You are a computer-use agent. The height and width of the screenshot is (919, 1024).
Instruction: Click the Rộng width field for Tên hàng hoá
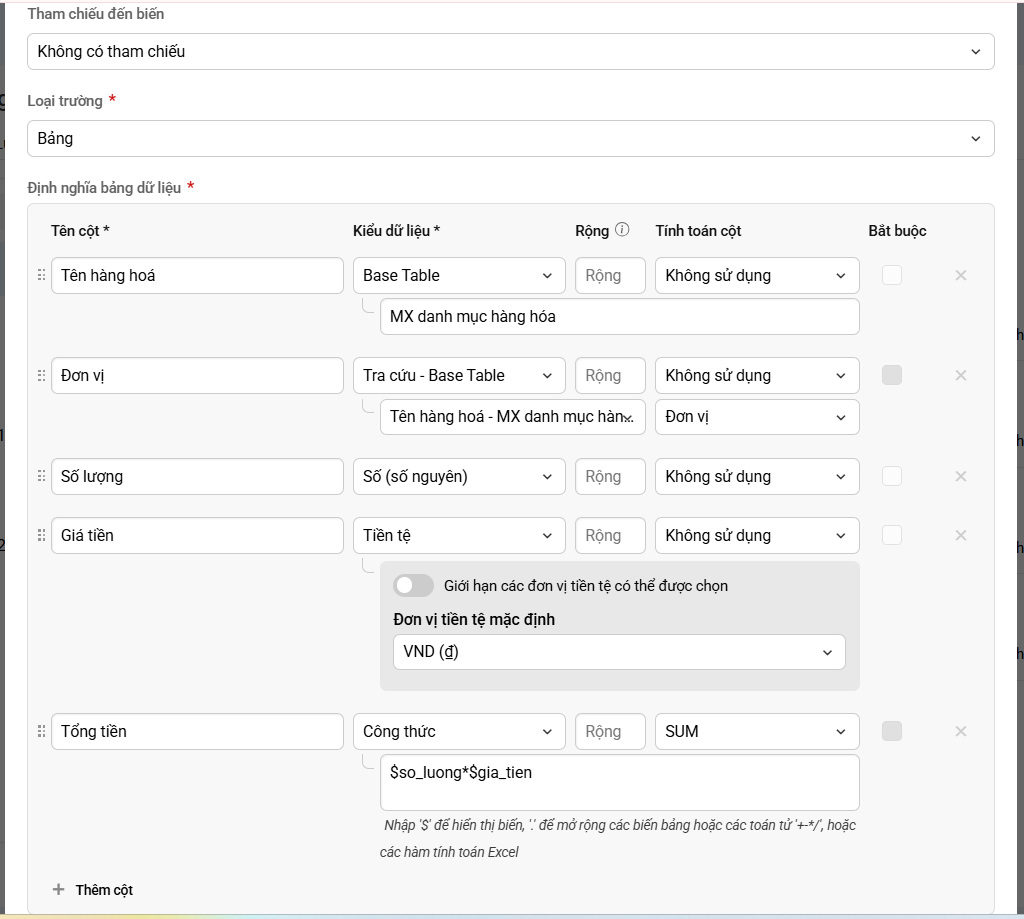(610, 275)
